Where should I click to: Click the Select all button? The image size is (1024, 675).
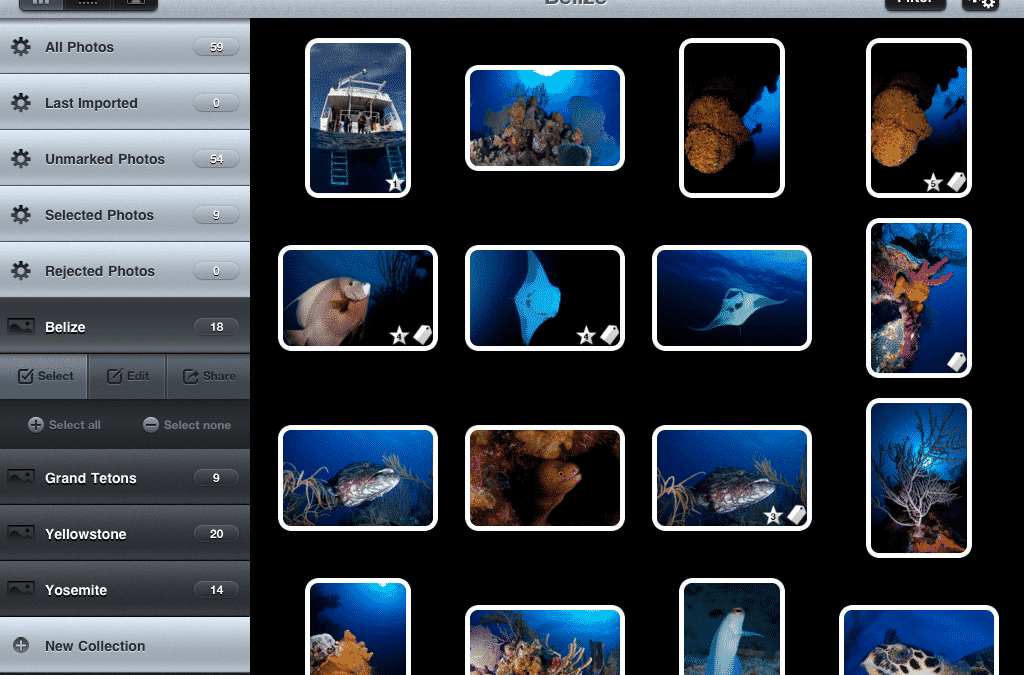(64, 424)
